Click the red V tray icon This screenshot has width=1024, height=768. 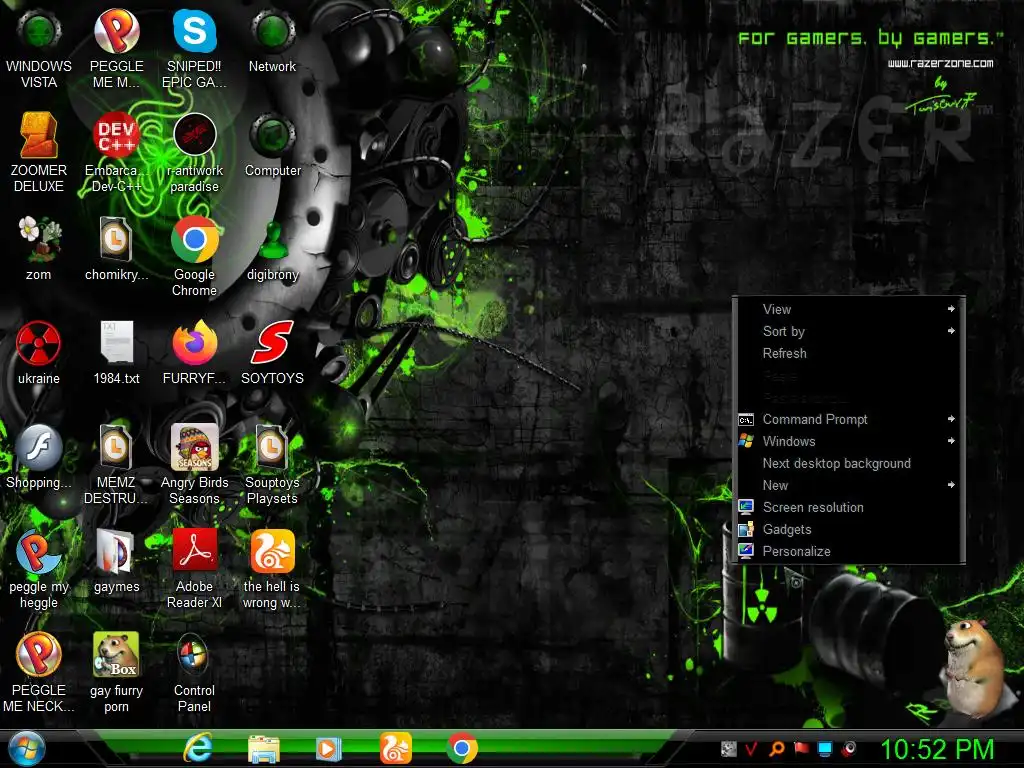[752, 748]
